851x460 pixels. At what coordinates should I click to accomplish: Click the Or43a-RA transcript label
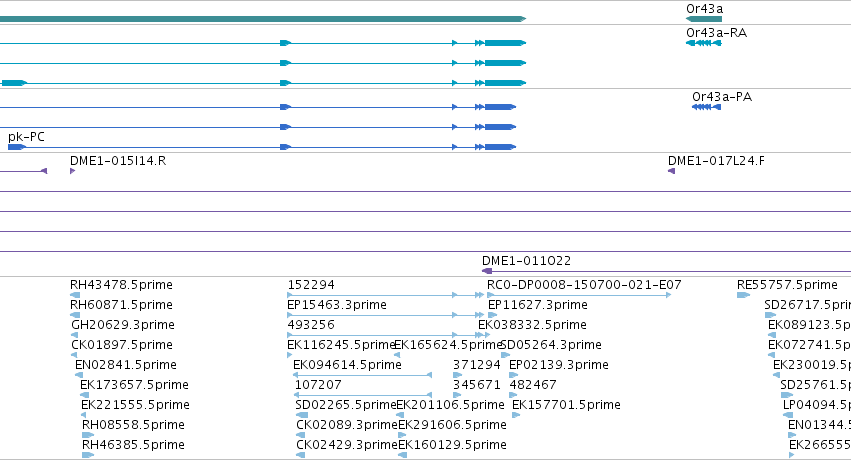click(x=716, y=33)
